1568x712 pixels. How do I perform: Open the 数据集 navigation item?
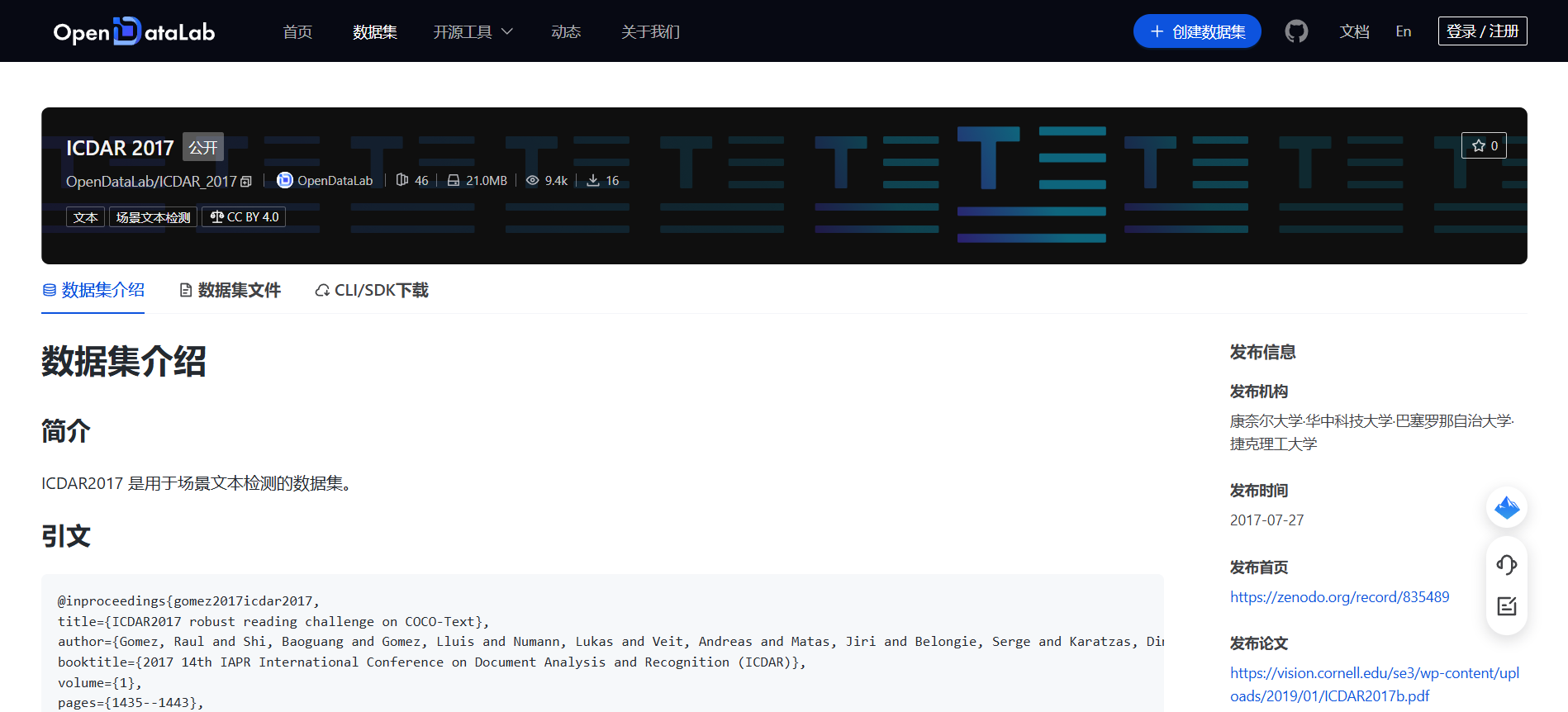coord(375,31)
